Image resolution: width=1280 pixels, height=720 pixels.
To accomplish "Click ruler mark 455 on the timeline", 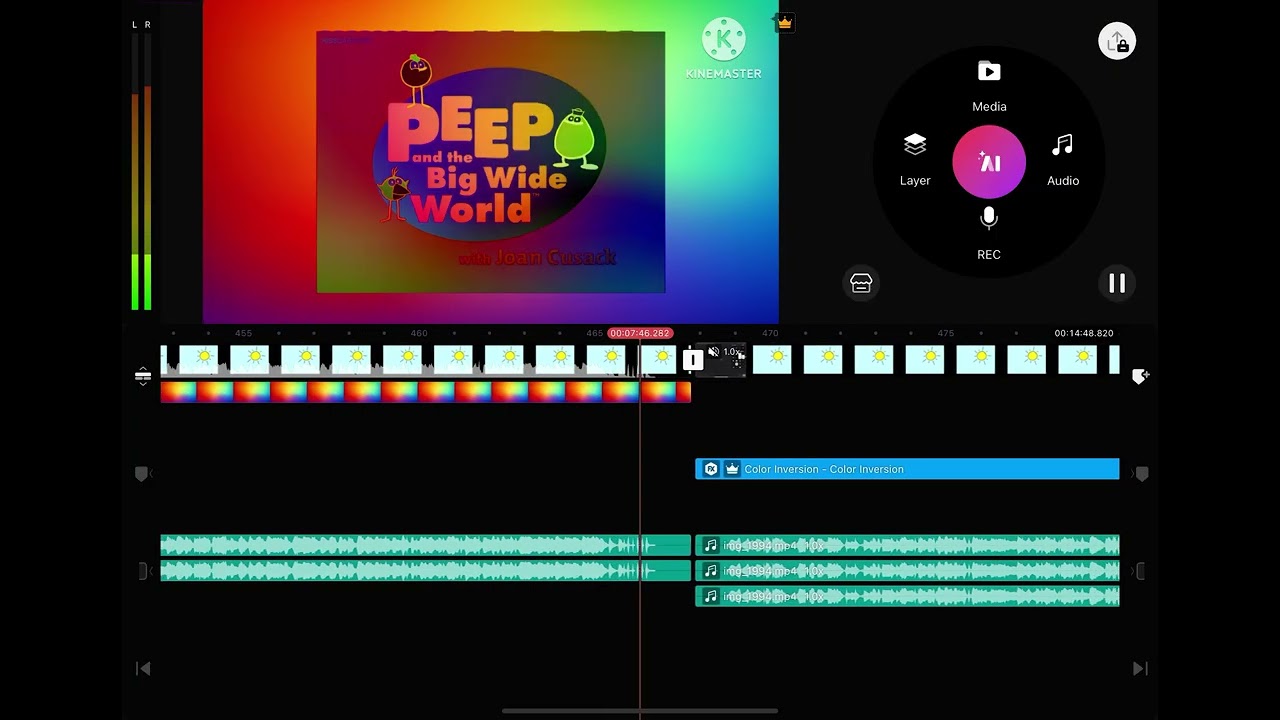I will [x=243, y=333].
